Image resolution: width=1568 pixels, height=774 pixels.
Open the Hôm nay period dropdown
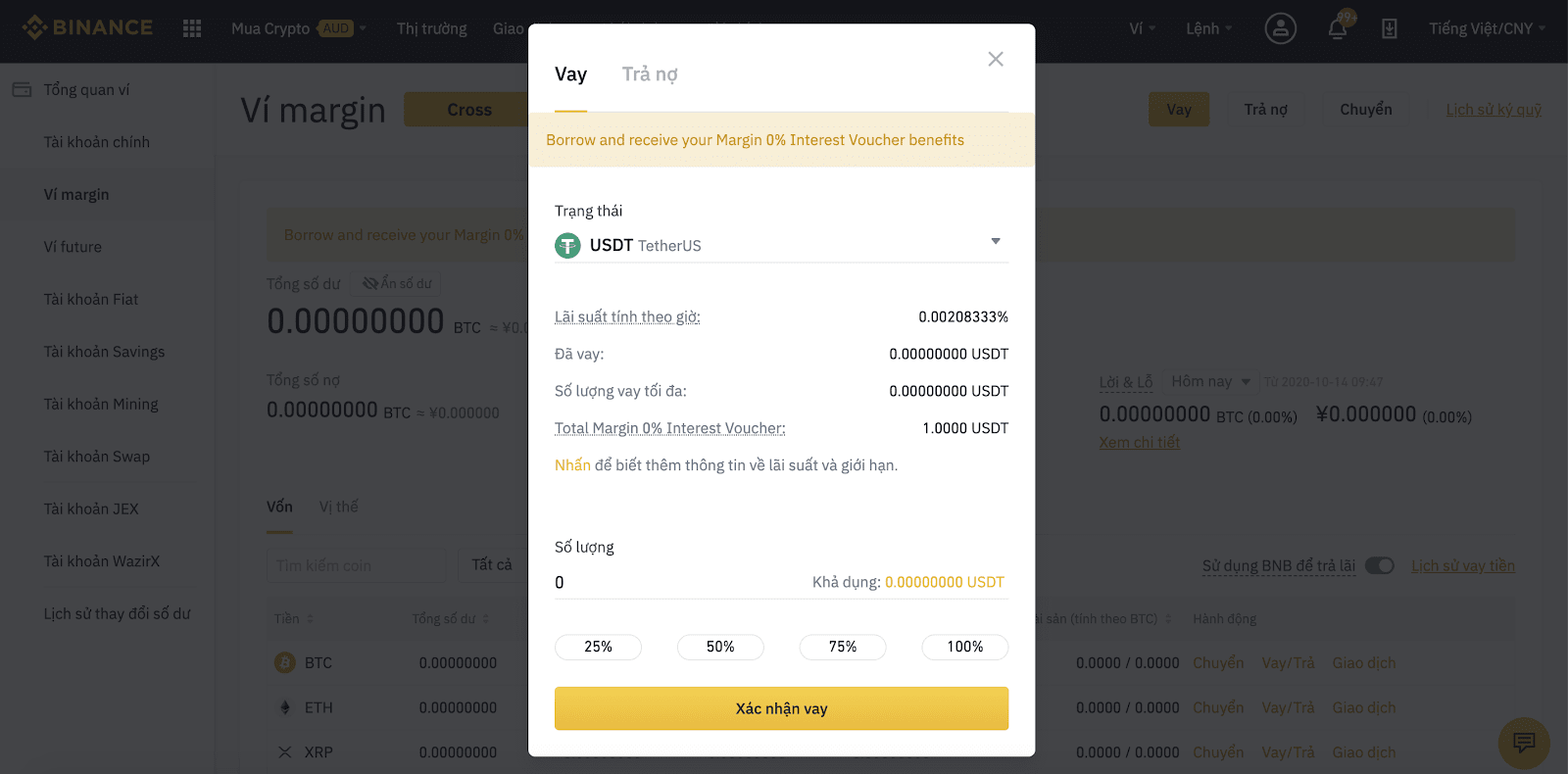point(1211,381)
